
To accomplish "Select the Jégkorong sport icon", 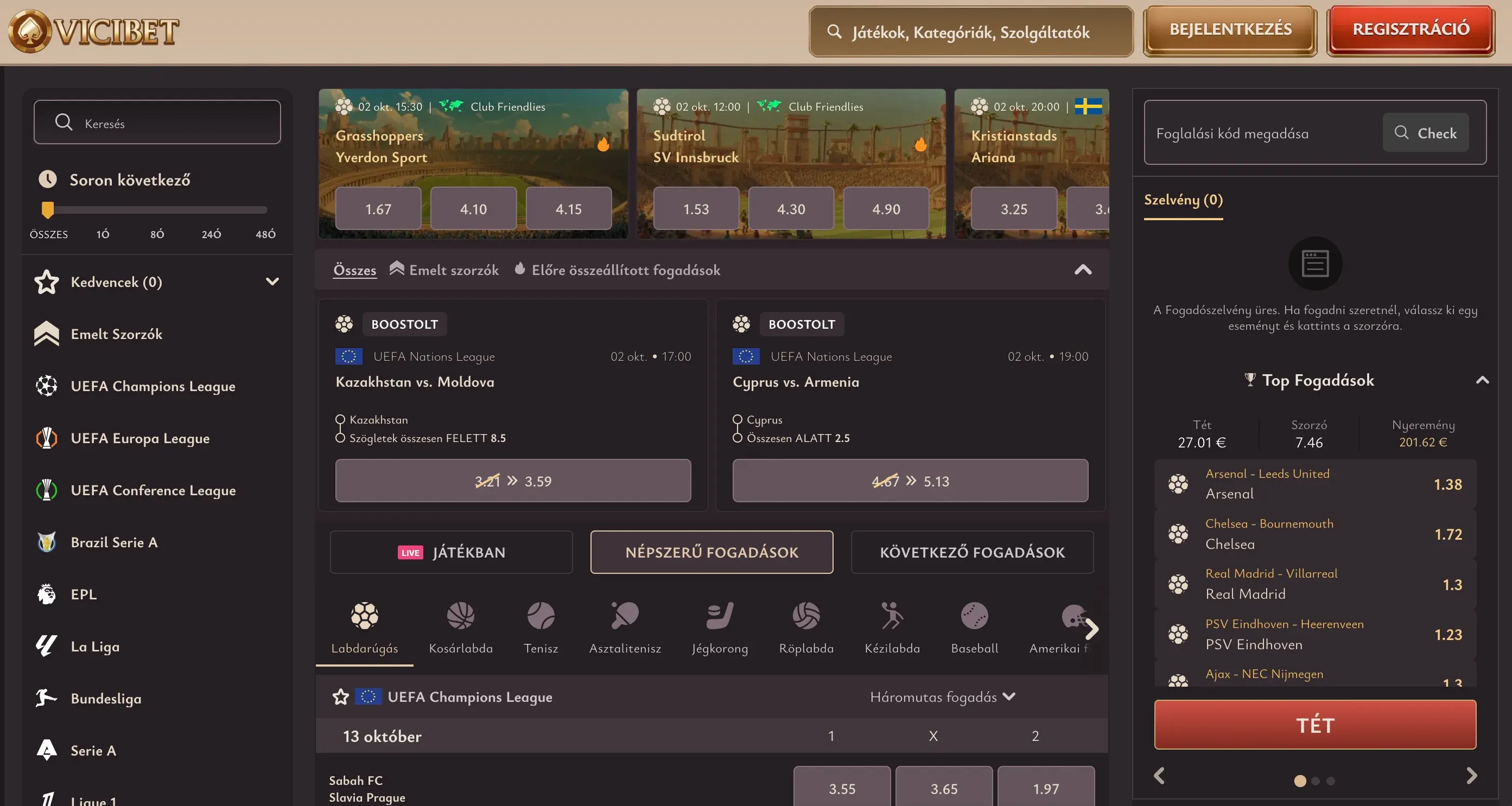I will click(720, 628).
